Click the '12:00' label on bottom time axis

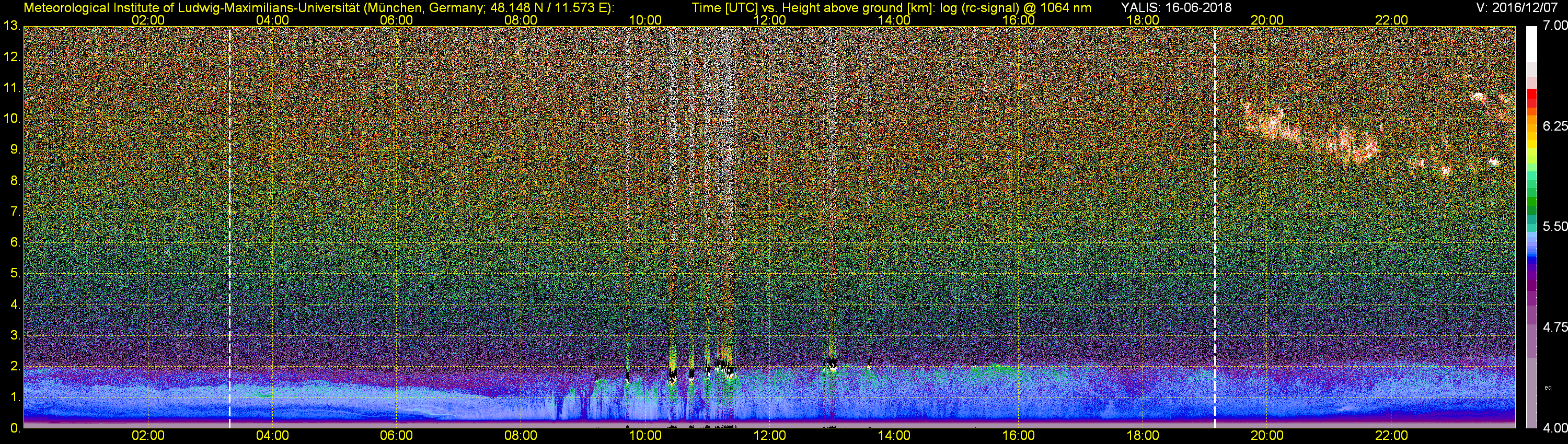(769, 436)
